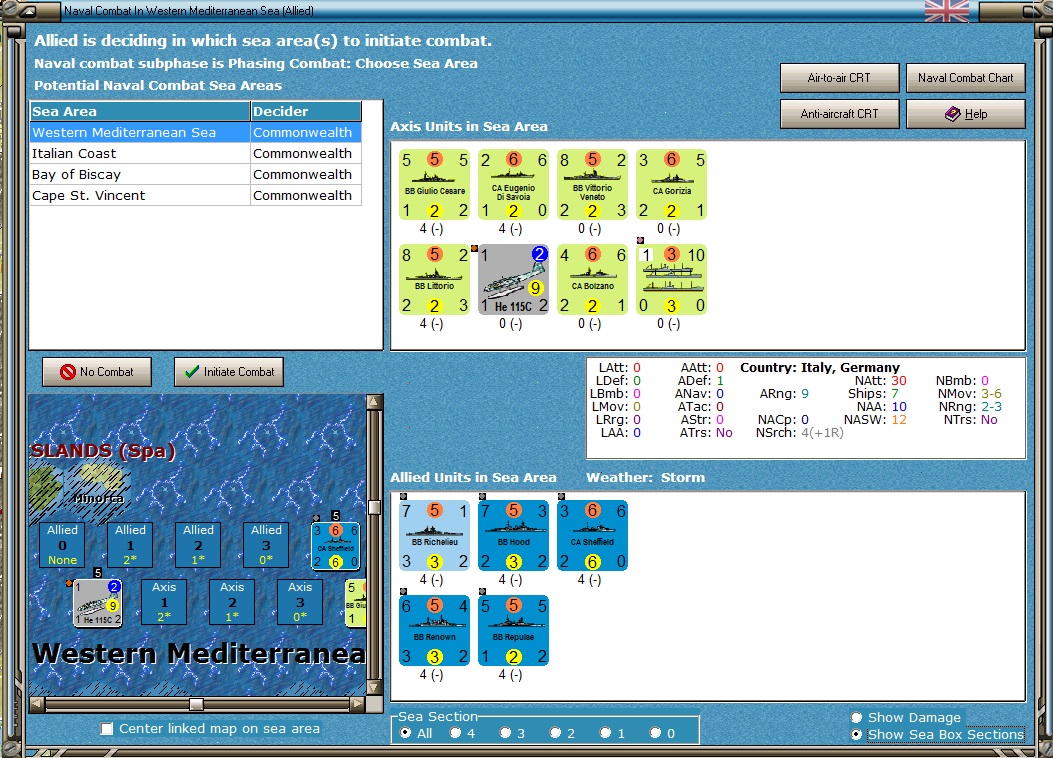Select Bay of Biscay sea area row

195,175
